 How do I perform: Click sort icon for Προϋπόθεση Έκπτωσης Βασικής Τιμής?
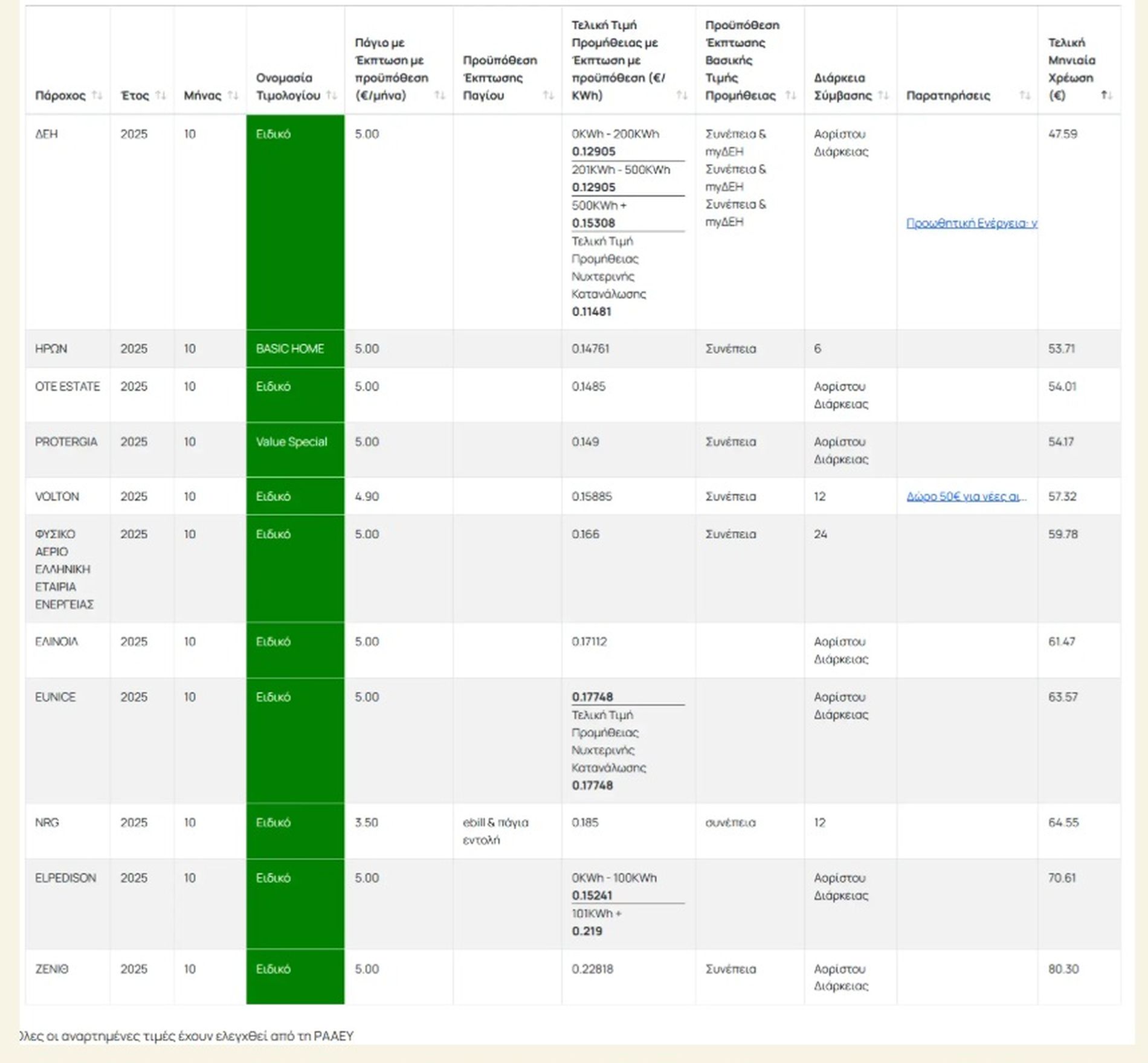[790, 95]
